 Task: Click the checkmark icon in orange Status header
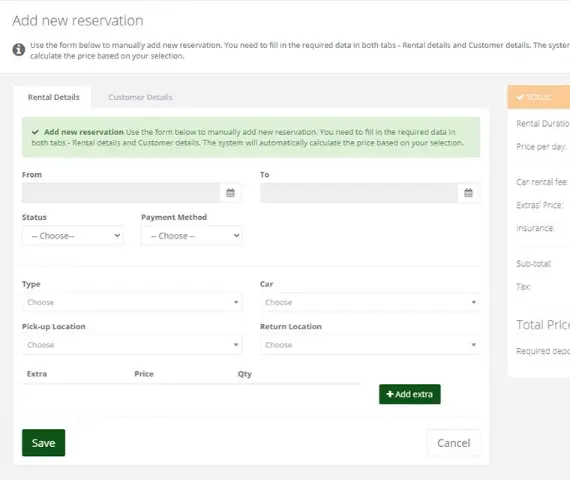coord(521,97)
